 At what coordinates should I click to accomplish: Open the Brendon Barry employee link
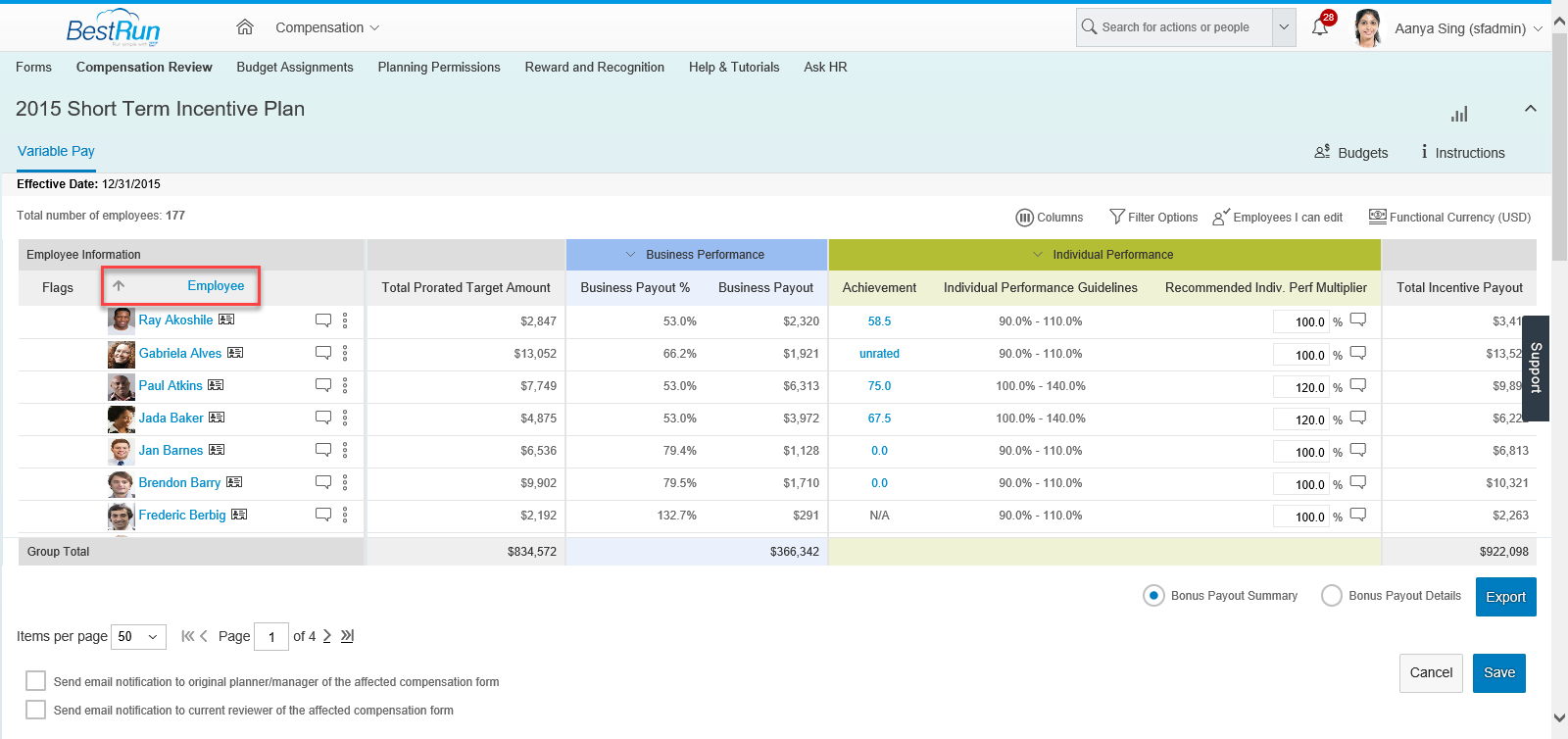click(x=179, y=482)
